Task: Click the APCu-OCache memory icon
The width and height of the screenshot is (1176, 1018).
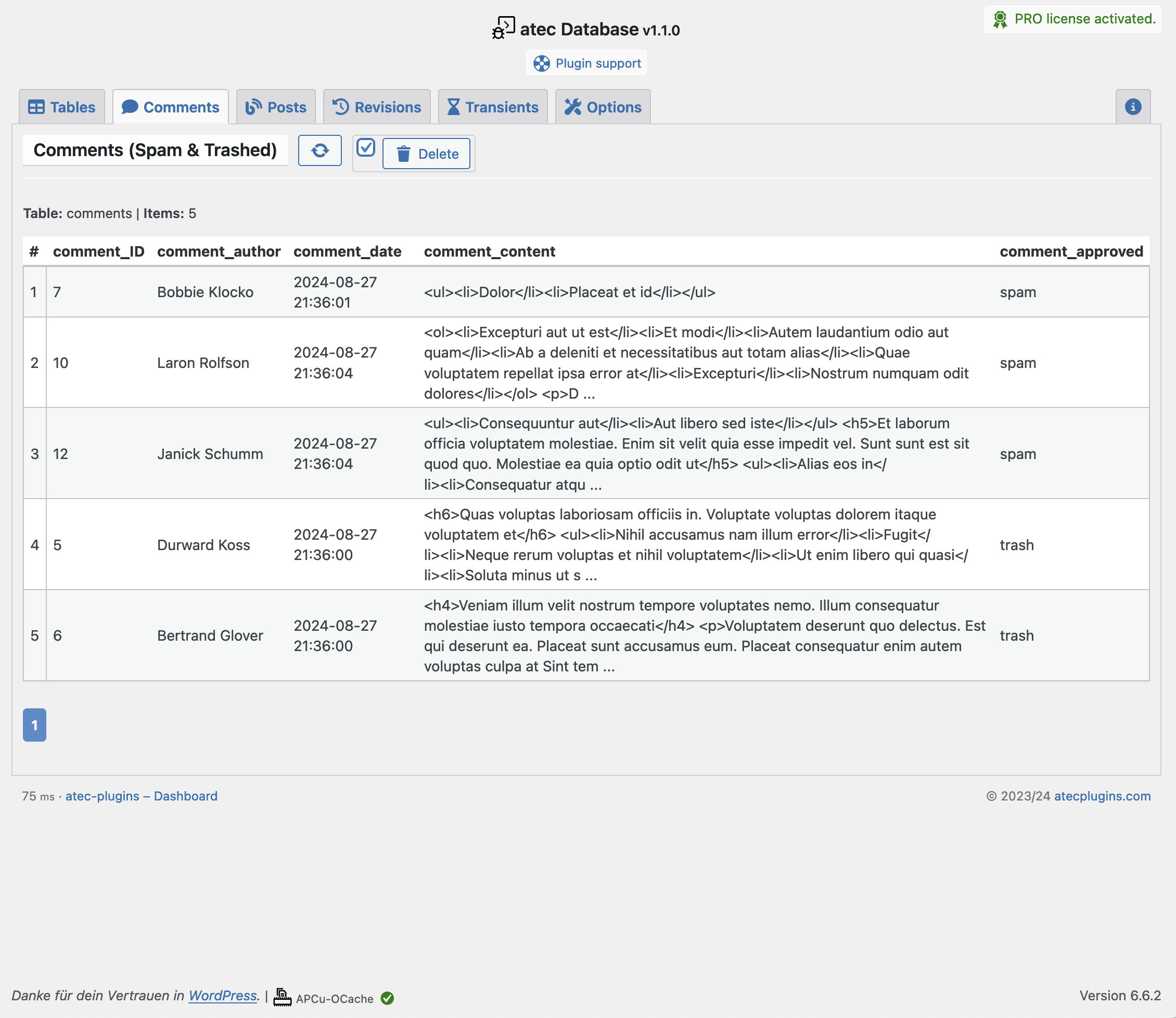Action: click(282, 998)
